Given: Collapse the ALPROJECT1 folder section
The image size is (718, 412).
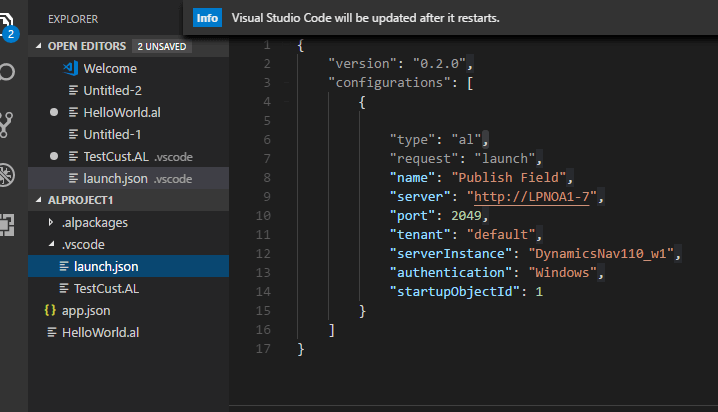Looking at the screenshot, I should click(38, 200).
